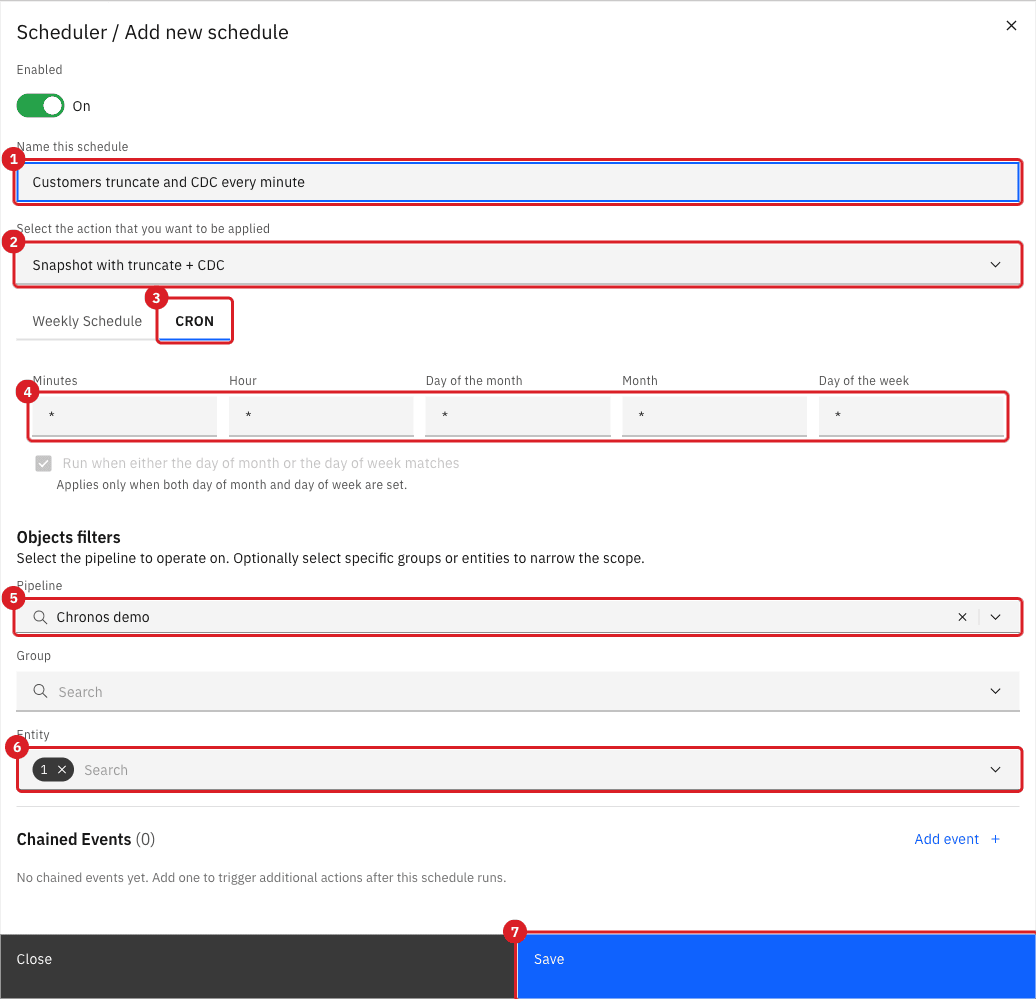Click the Close button at bottom
This screenshot has height=999, width=1036.
pos(258,966)
